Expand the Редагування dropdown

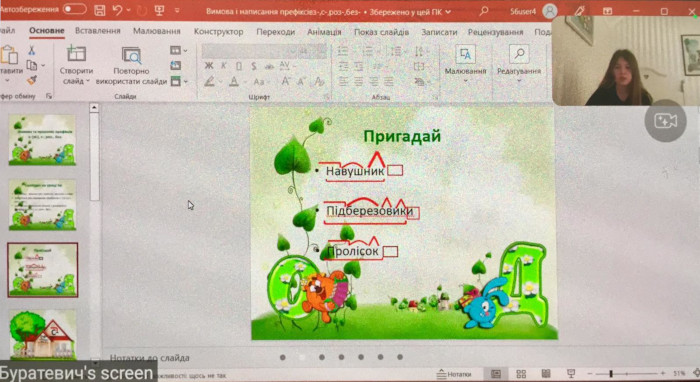pyautogui.click(x=519, y=65)
